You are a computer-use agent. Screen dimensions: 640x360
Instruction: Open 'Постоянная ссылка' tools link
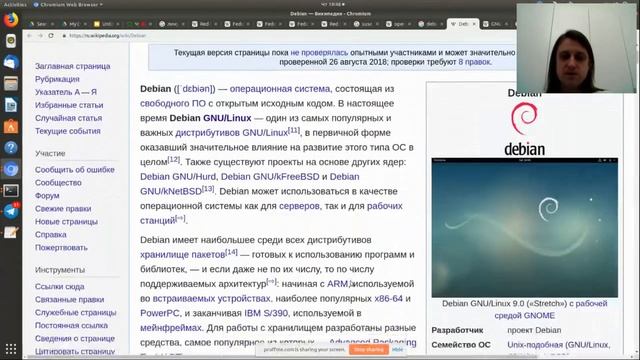point(71,326)
